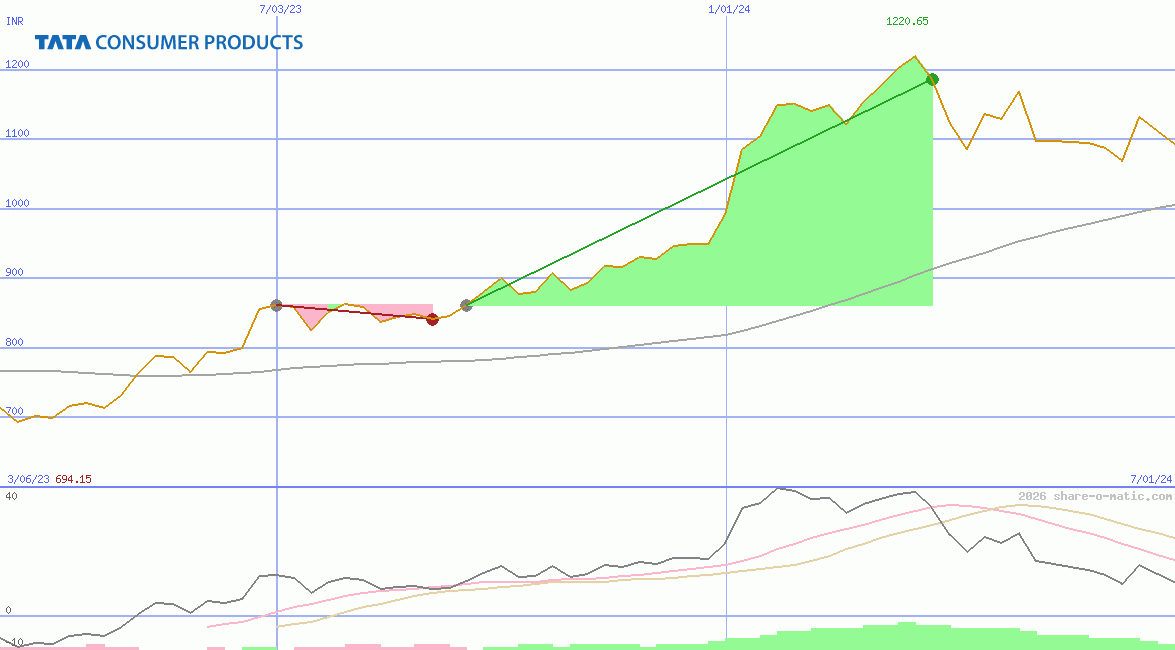Viewport: 1175px width, 650px height.
Task: Click the green endpoint marker near 1220.65 peak
Action: coord(932,78)
